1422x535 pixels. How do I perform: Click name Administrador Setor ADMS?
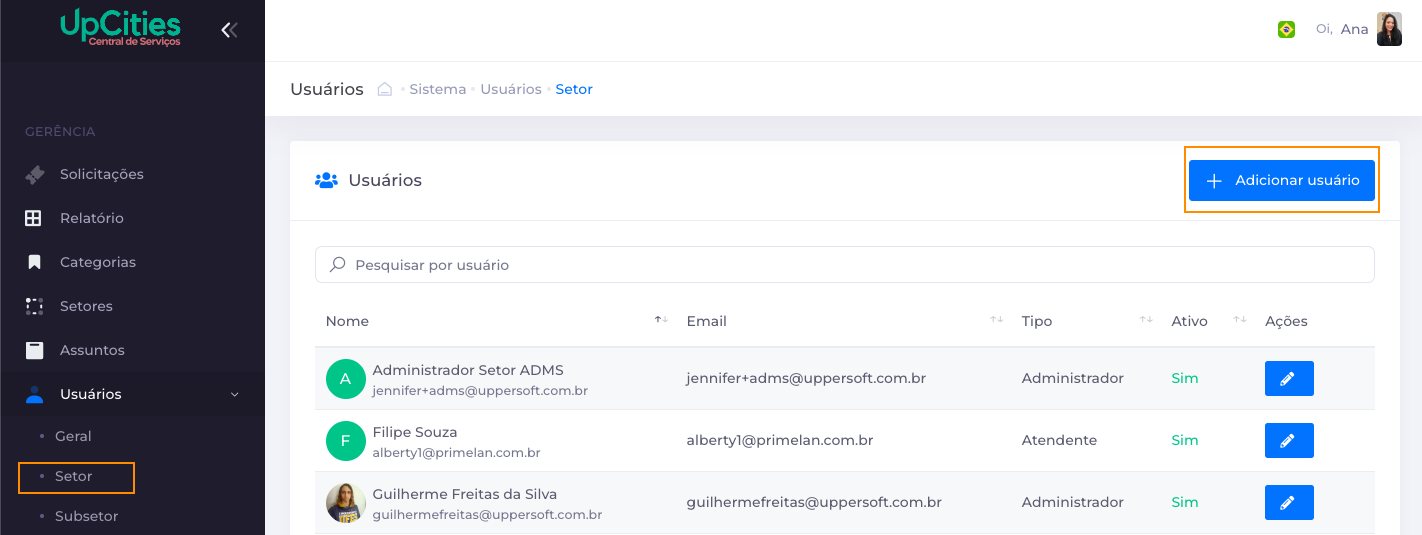(x=468, y=370)
